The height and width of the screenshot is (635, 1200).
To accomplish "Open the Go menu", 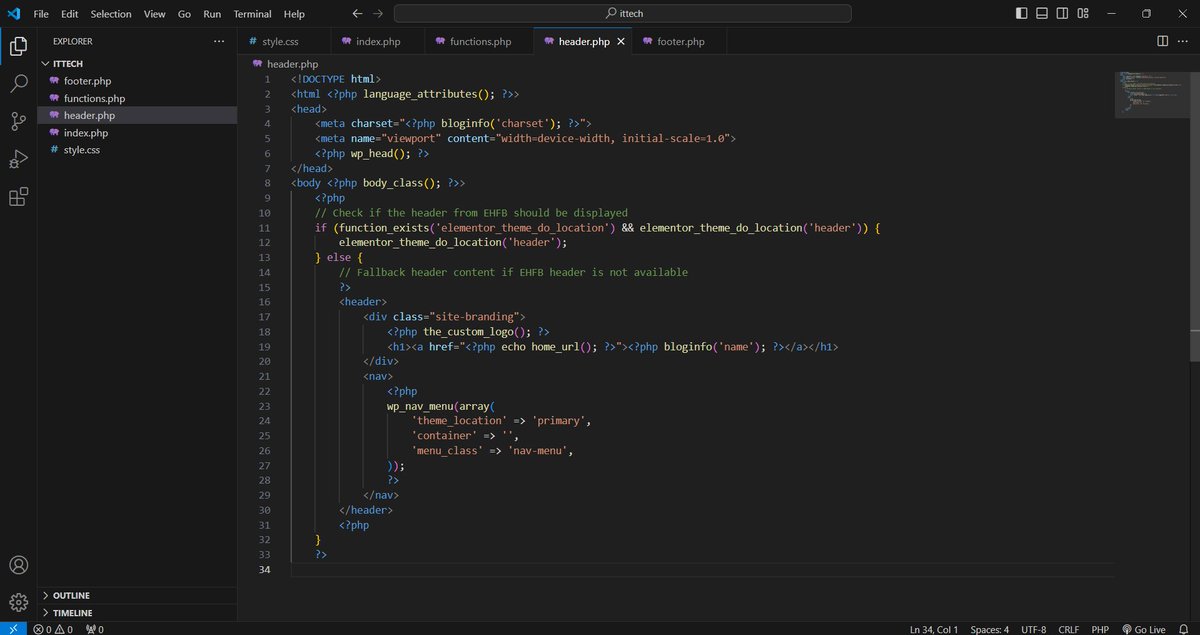I will point(184,14).
